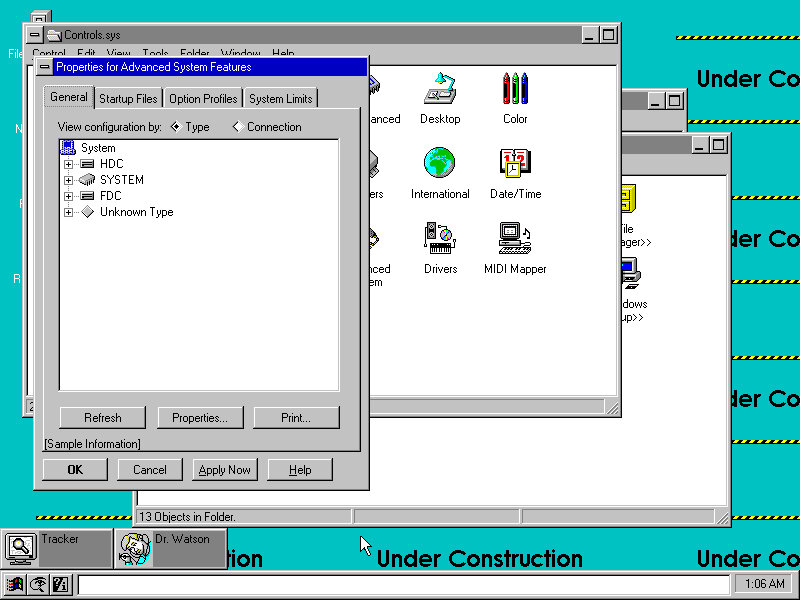The width and height of the screenshot is (800, 600).
Task: Switch to the Startup Files tab
Action: [128, 99]
